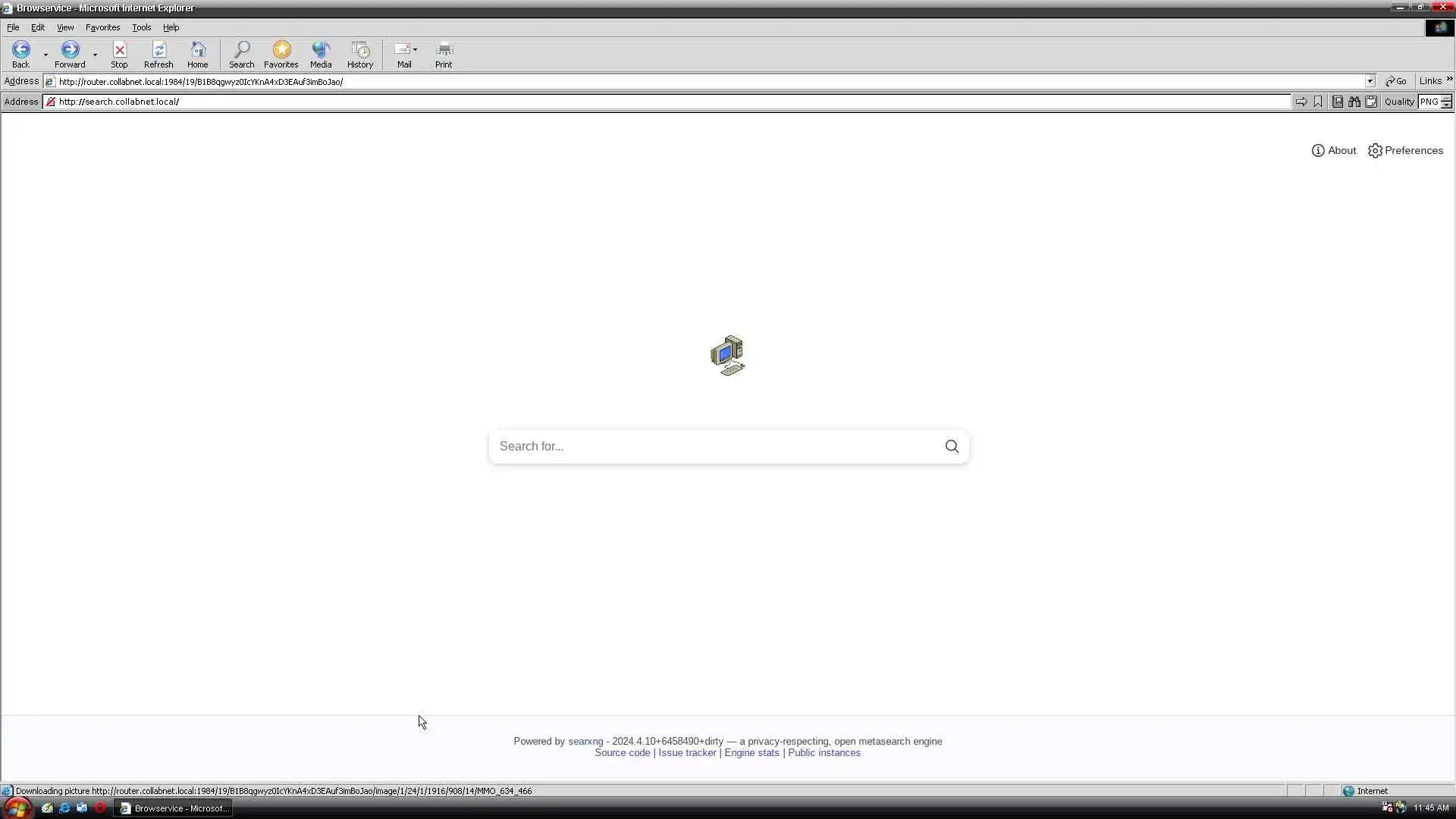Click the Windows Start button
This screenshot has height=819, width=1456.
17,808
